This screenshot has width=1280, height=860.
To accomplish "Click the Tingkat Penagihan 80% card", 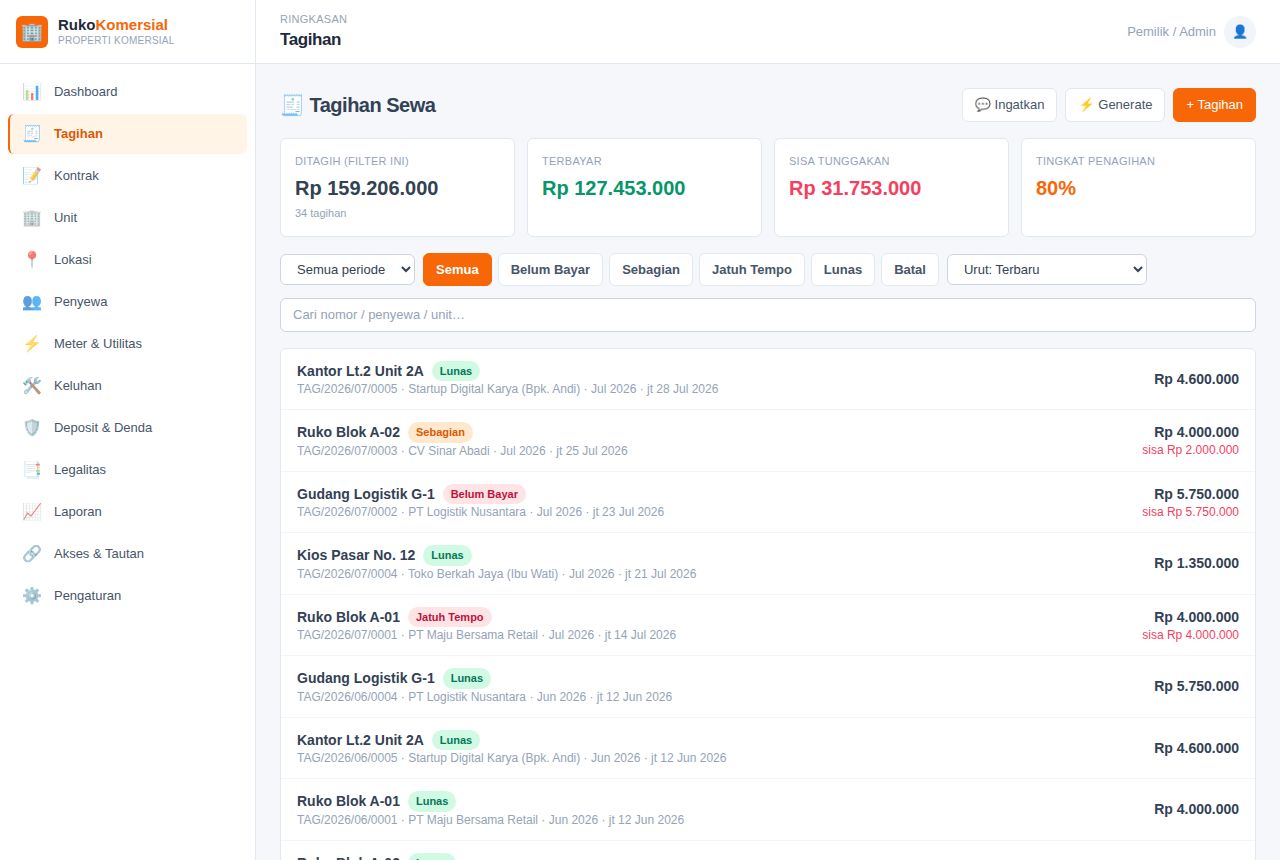I will click(1138, 187).
